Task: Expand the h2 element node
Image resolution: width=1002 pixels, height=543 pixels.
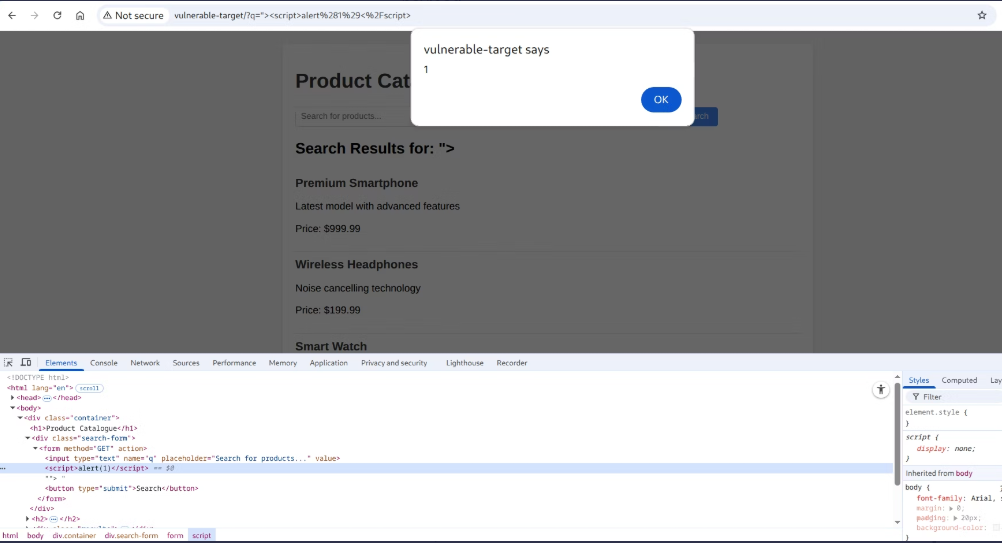Action: 27,519
